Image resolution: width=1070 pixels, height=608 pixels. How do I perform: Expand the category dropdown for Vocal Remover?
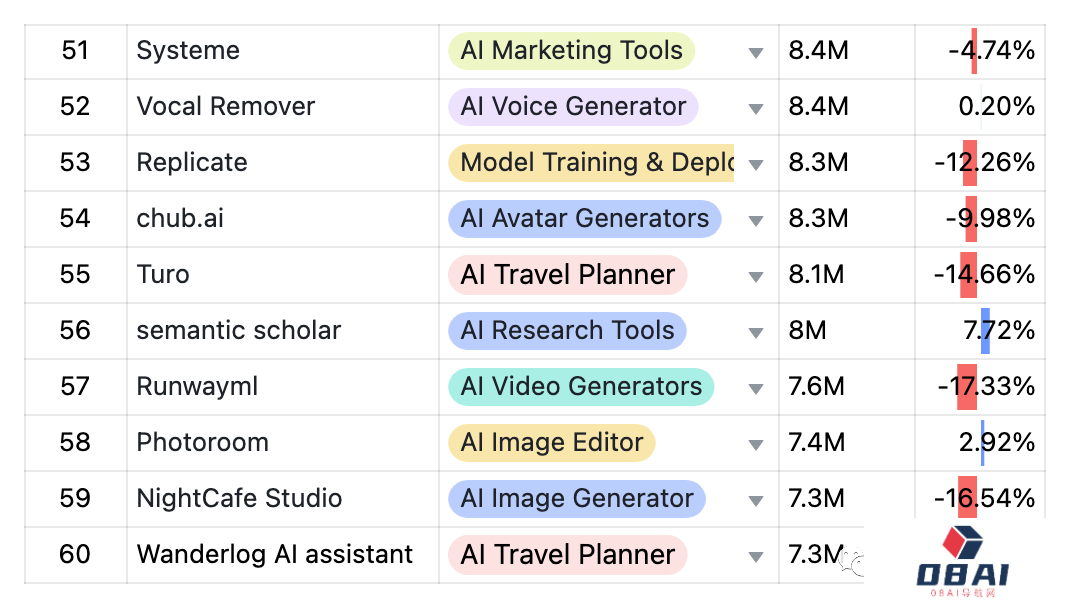pos(755,108)
